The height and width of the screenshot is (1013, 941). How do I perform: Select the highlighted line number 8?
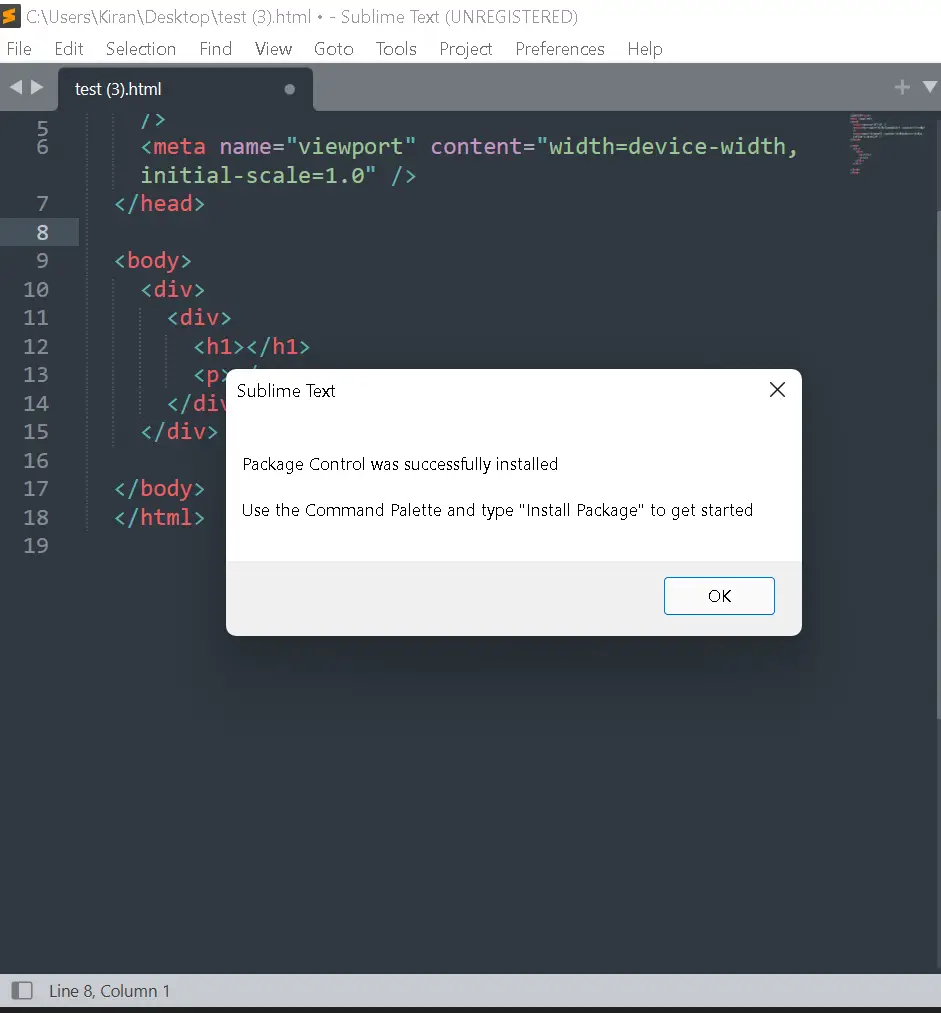[x=40, y=231]
